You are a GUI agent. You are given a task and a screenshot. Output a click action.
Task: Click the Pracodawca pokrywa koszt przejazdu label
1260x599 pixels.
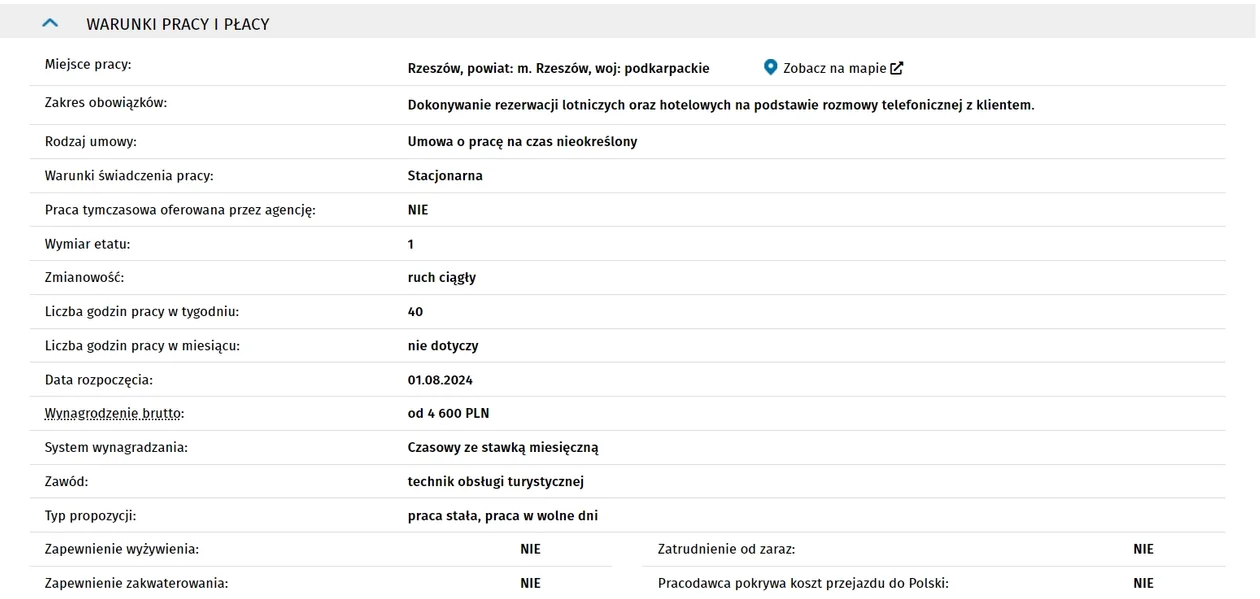[x=803, y=583]
